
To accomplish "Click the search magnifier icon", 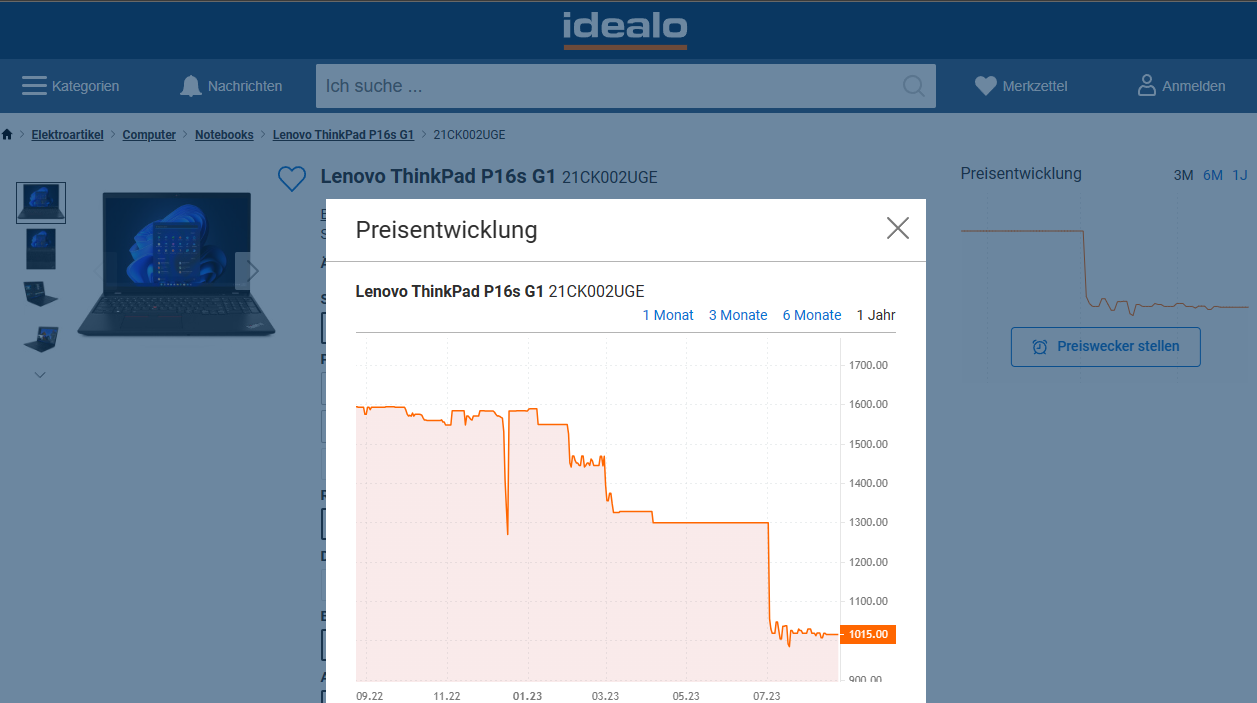I will tap(913, 86).
